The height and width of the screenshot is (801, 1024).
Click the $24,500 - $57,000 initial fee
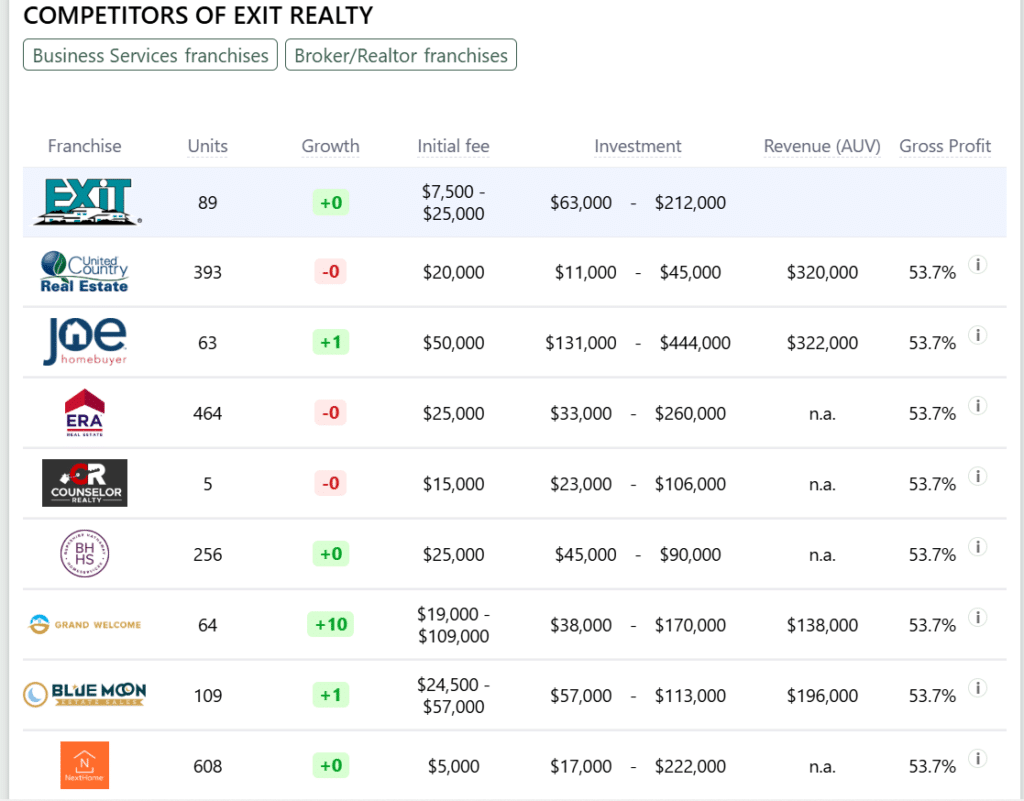453,695
